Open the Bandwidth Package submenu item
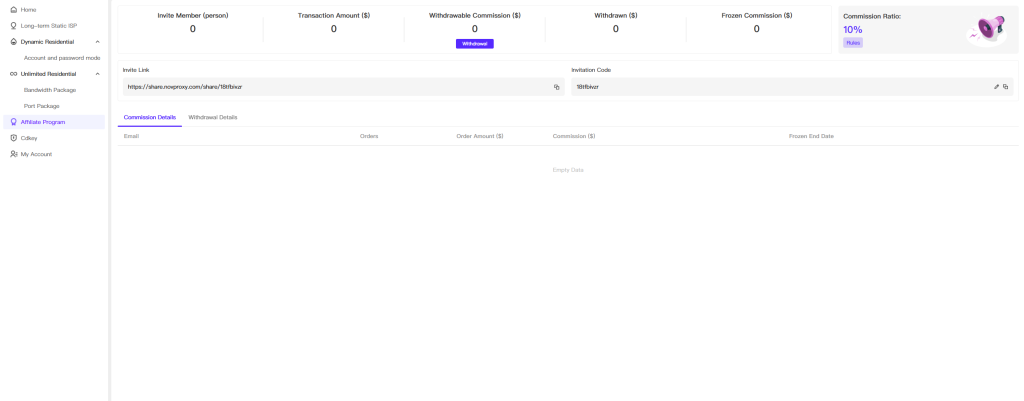 coord(50,90)
